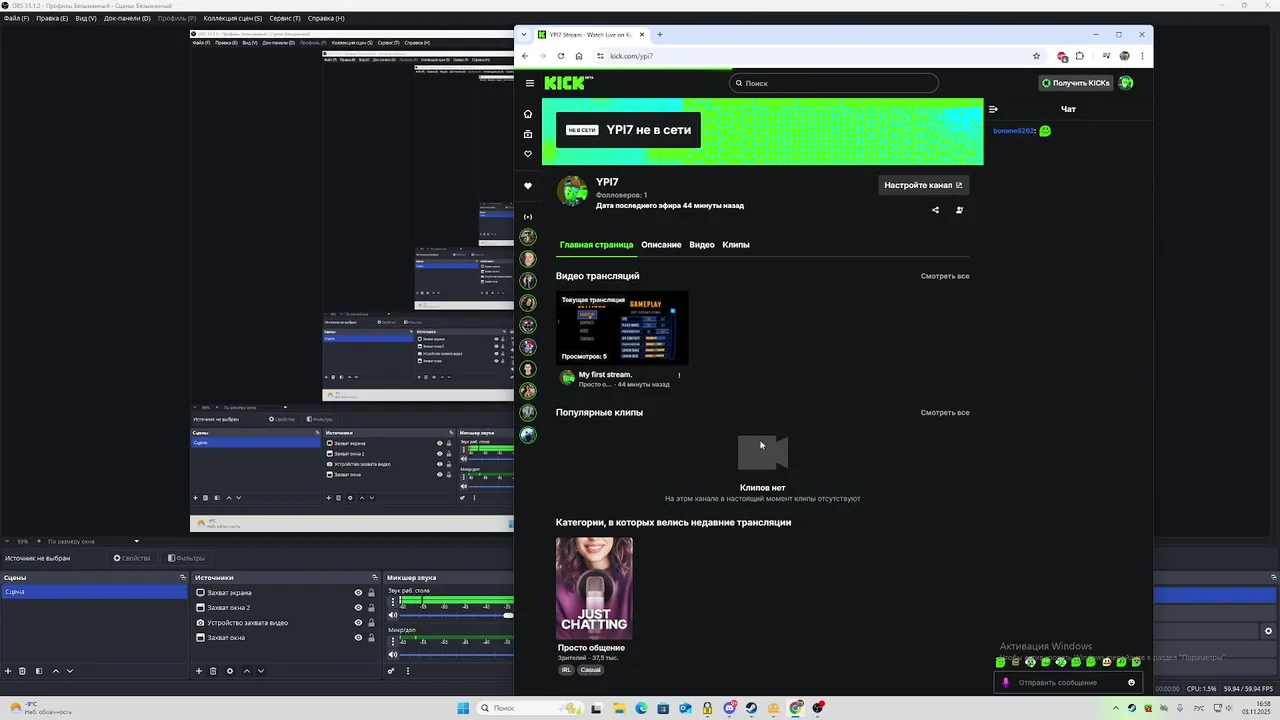Open Desktop Audio three-dot options menu
This screenshot has width=1280, height=720.
[x=393, y=601]
